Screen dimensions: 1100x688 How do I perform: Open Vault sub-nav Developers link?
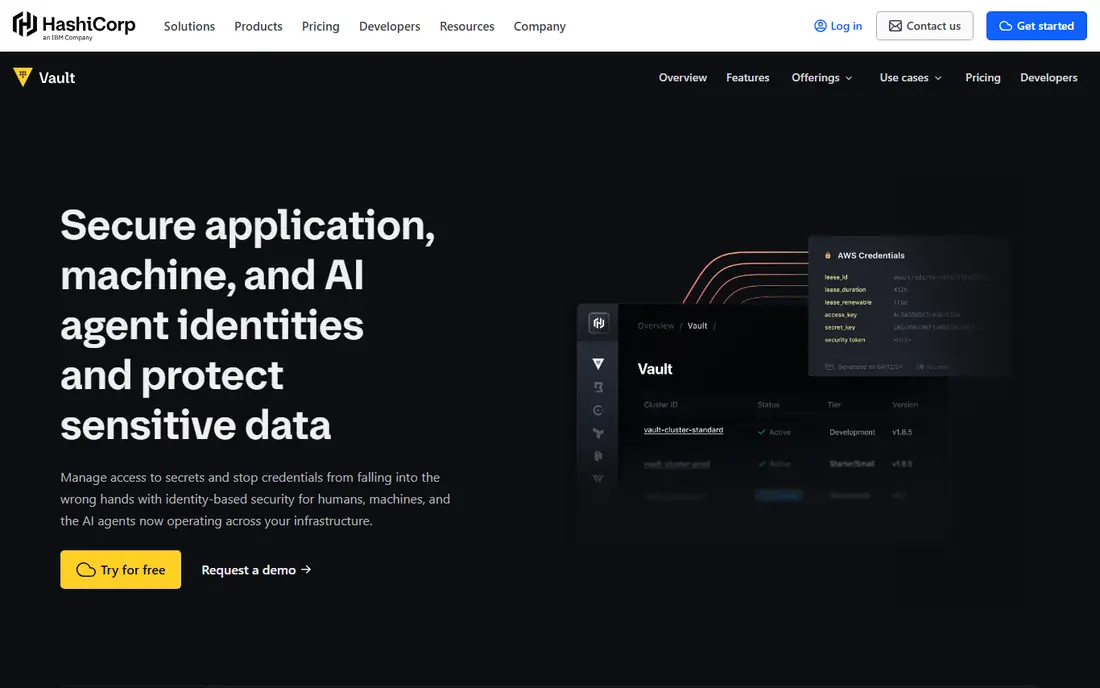(x=1048, y=78)
